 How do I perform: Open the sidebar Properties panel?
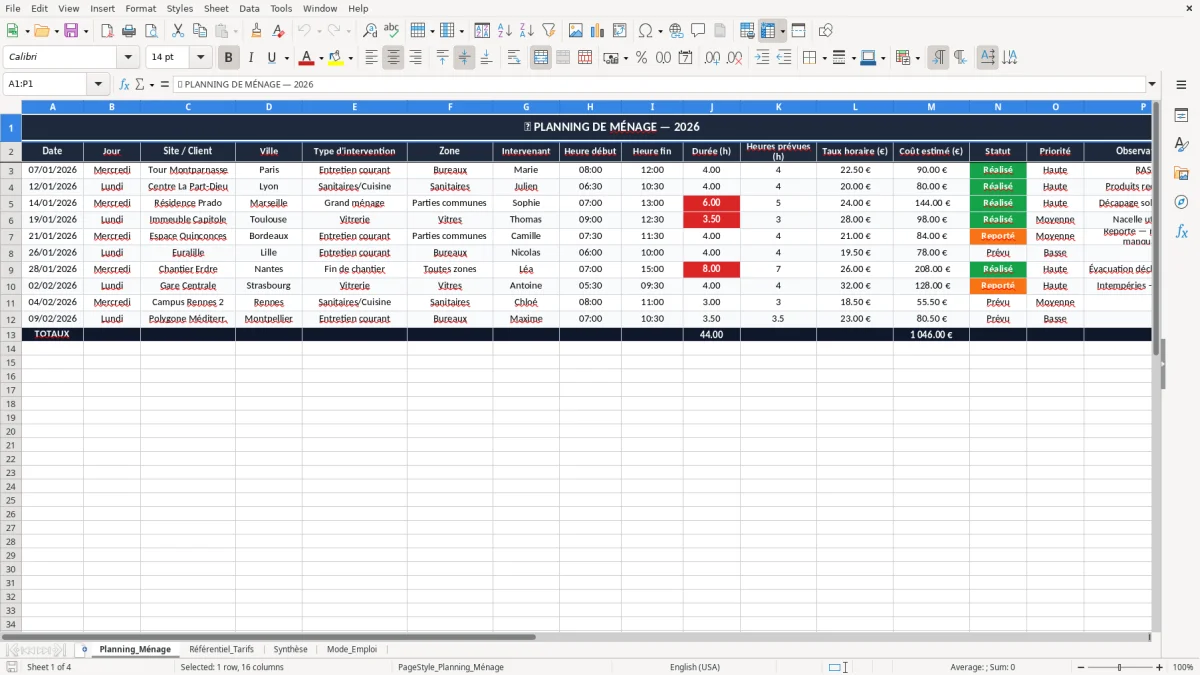[1181, 116]
